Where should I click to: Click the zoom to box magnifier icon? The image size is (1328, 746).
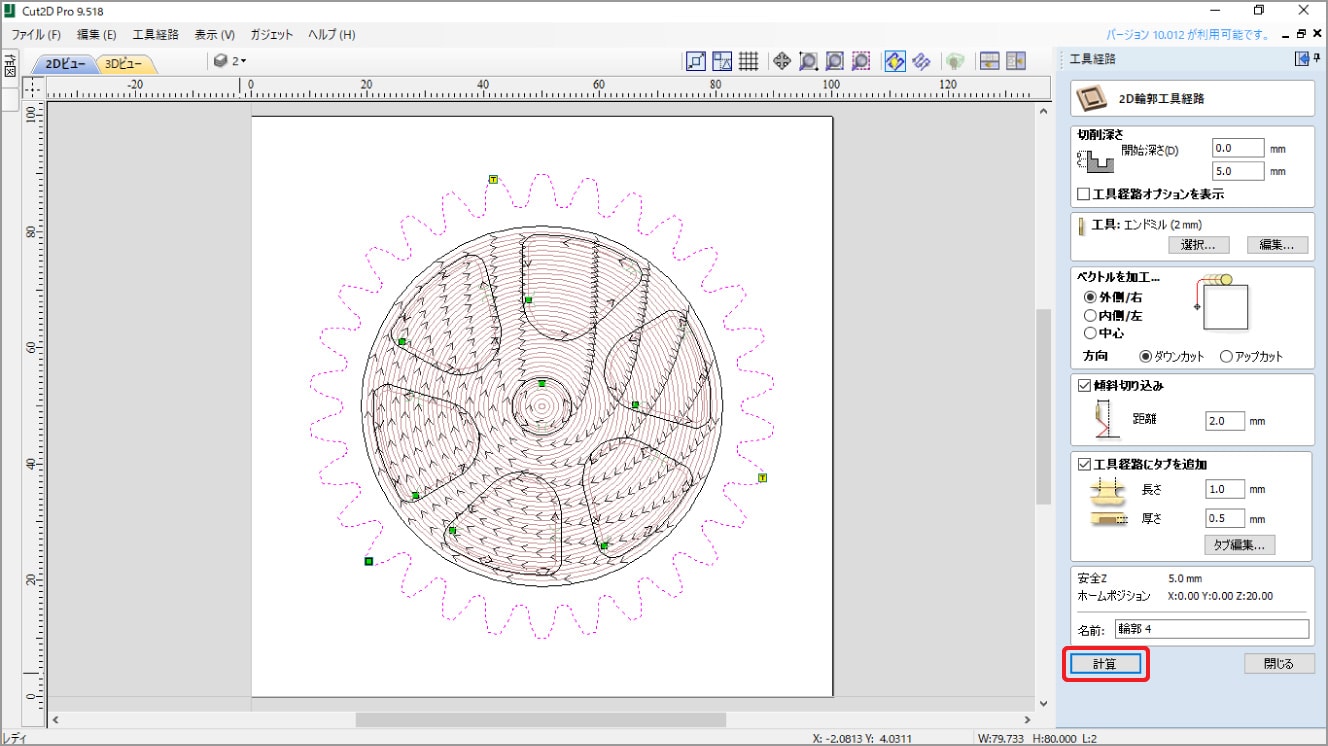pos(808,62)
